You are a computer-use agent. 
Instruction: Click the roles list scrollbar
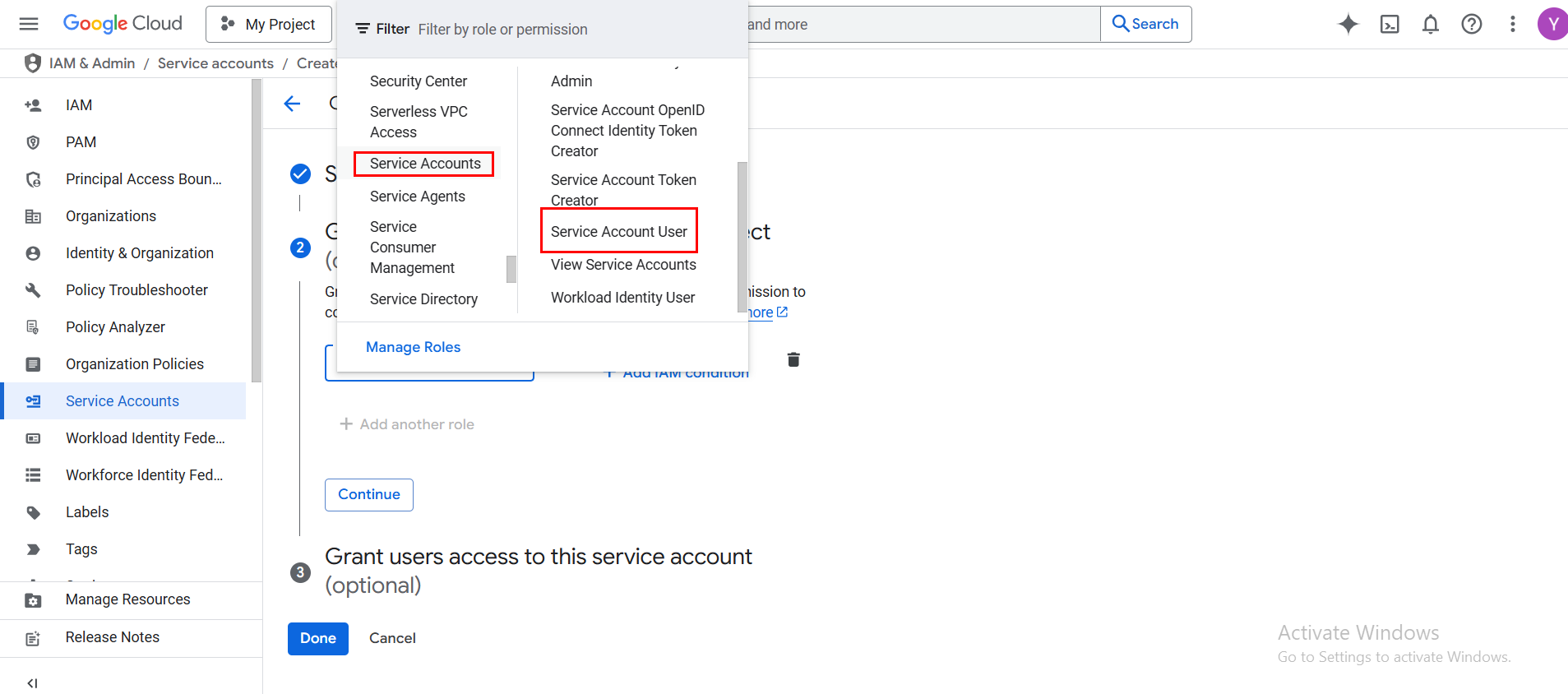742,237
